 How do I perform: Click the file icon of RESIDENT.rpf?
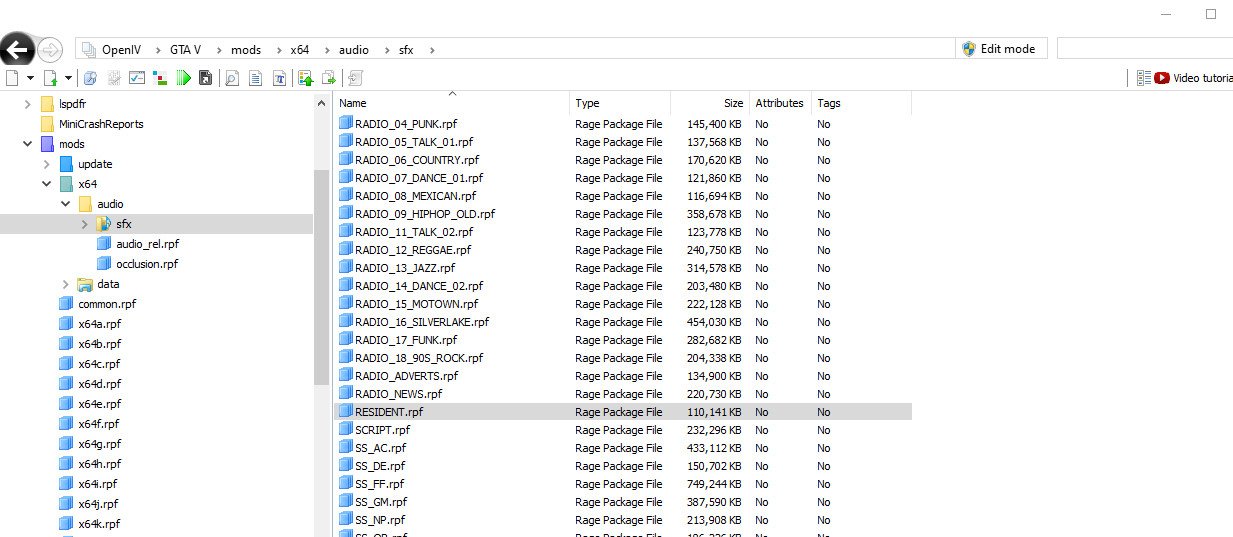coord(346,412)
